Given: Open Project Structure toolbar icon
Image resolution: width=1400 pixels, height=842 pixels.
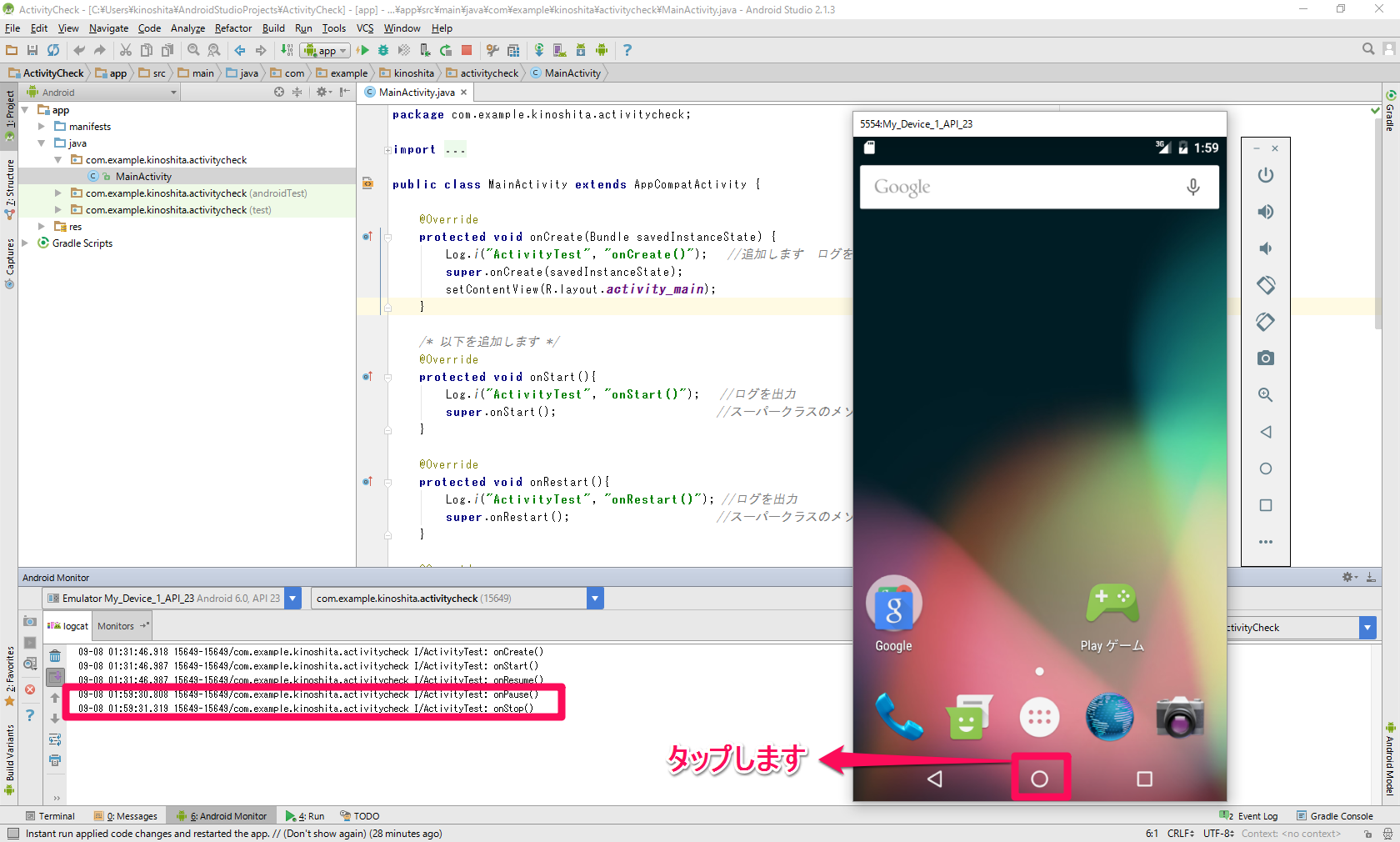Looking at the screenshot, I should 513,50.
